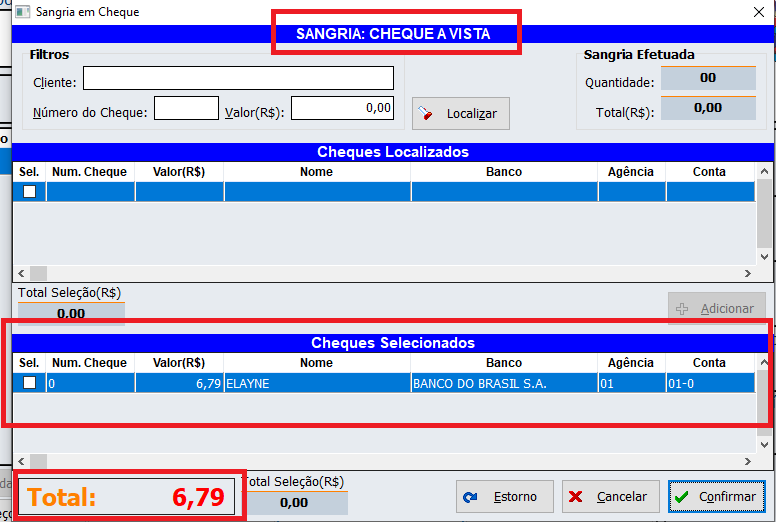Image resolution: width=776 pixels, height=522 pixels.
Task: Close the Sangria em Cheque window
Action: (x=757, y=12)
